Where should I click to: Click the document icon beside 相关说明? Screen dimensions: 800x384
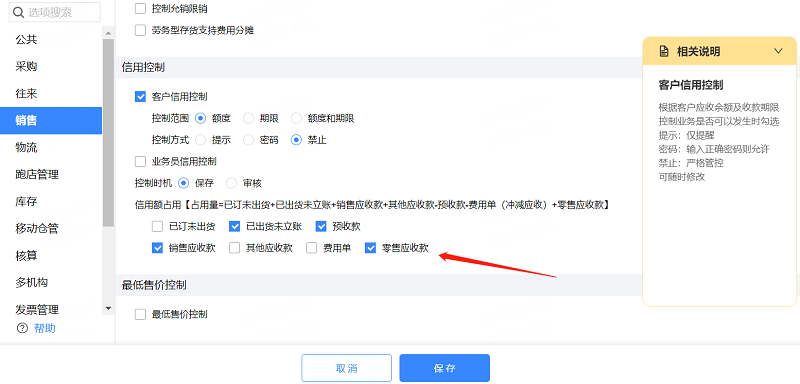pyautogui.click(x=664, y=51)
